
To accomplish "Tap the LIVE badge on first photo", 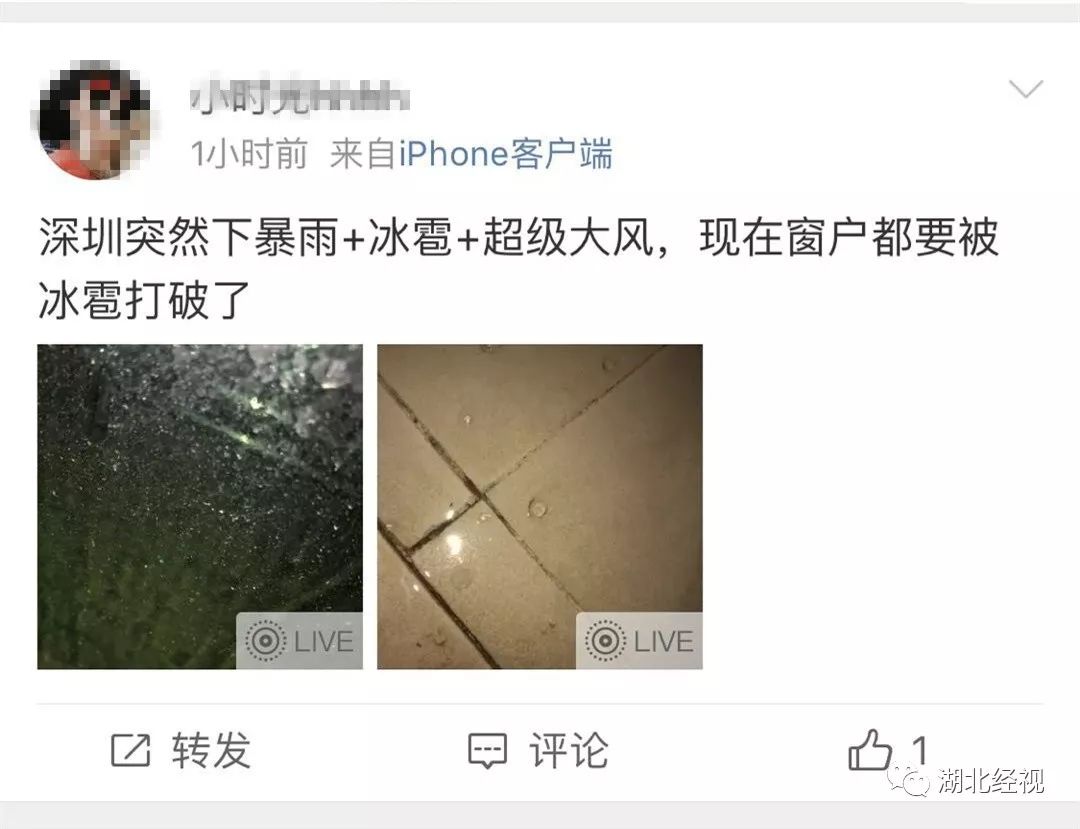I will 300,640.
